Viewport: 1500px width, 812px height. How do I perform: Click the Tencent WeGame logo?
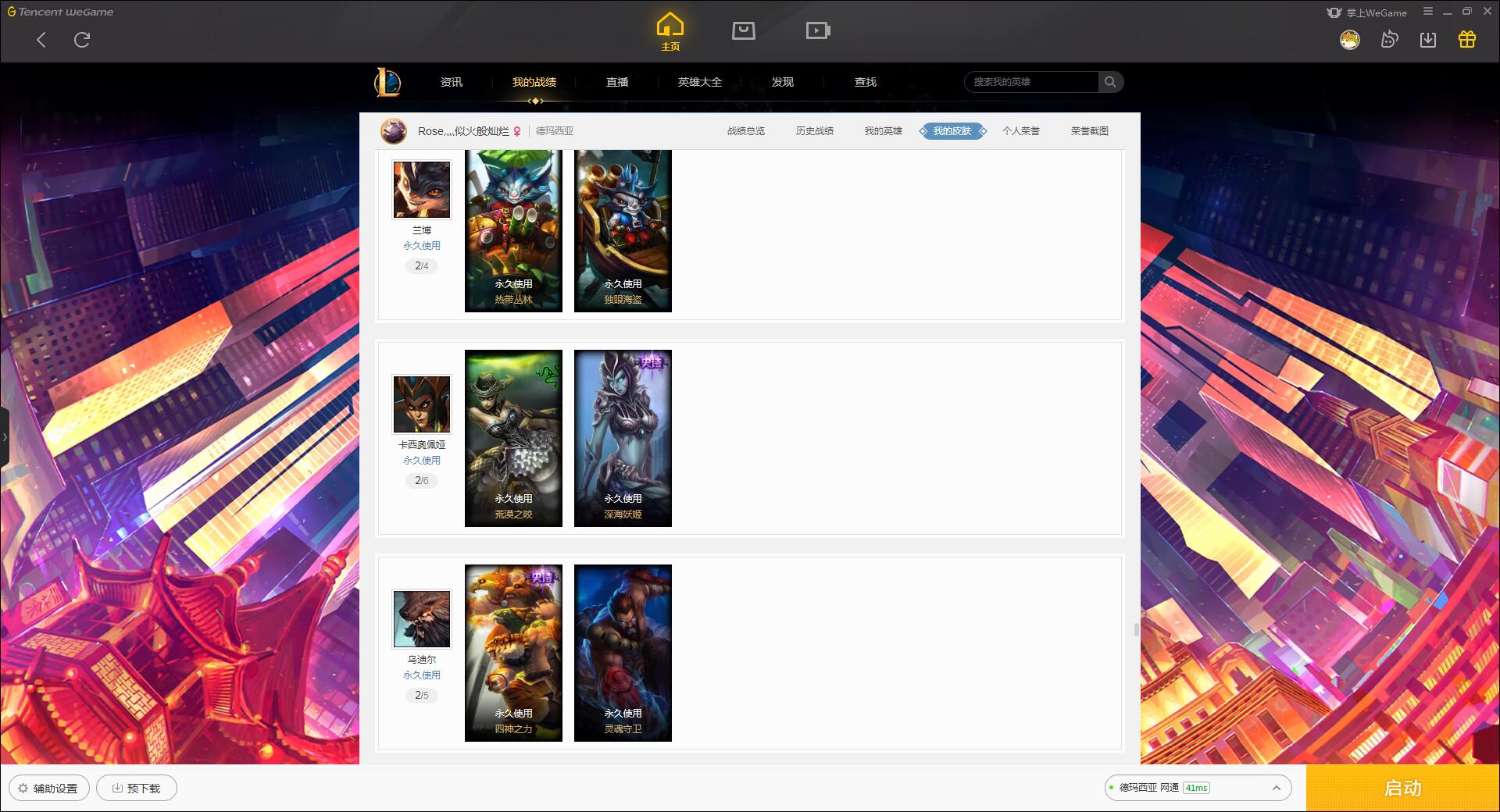[x=61, y=12]
